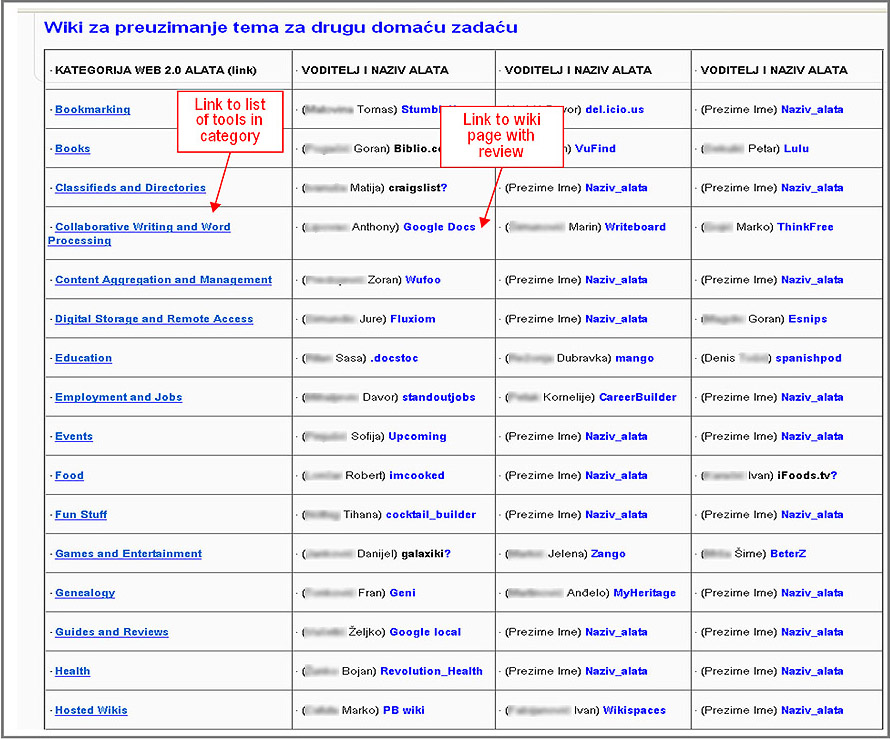Open the spanishpod review page

[x=809, y=358]
